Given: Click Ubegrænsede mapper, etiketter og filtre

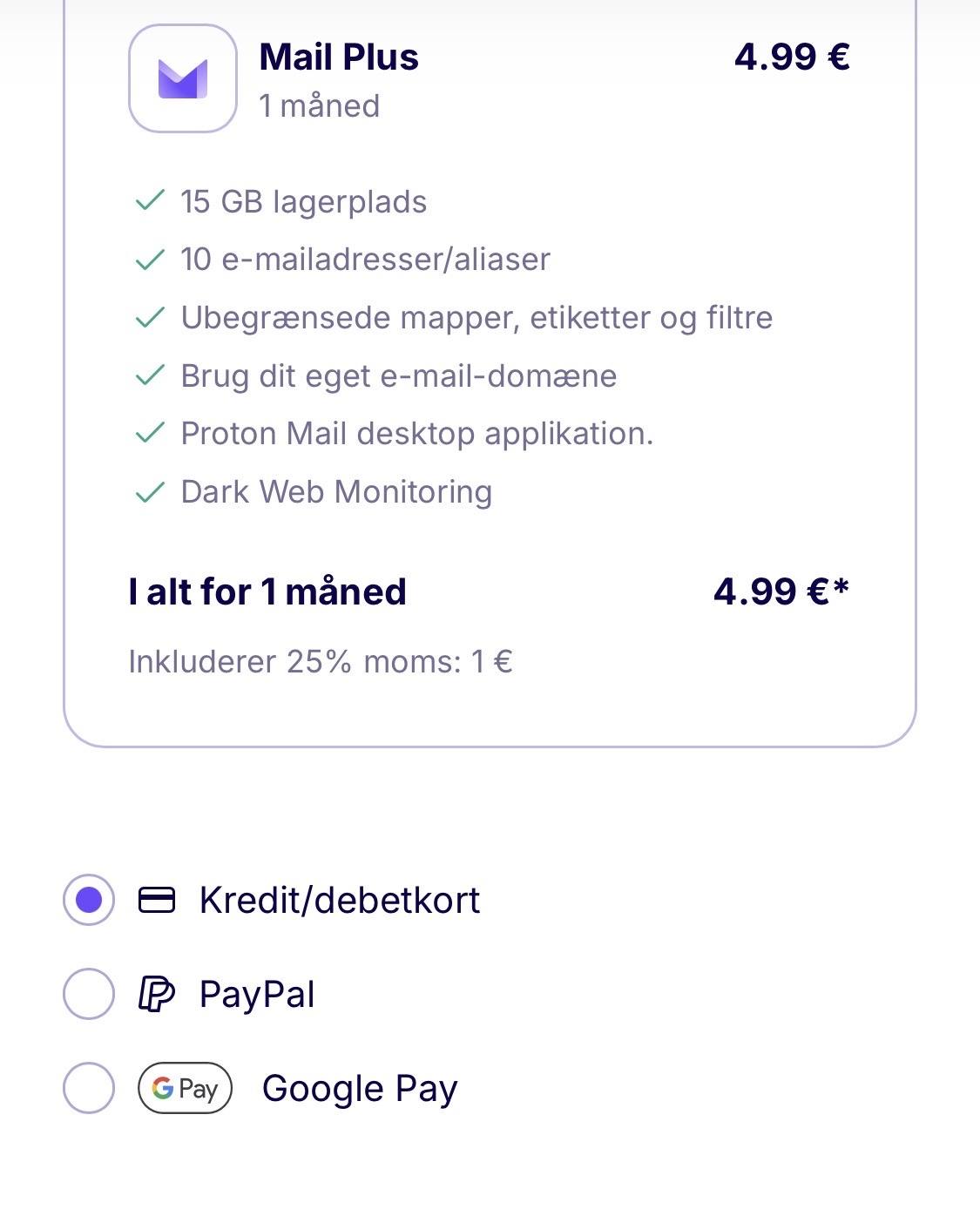Looking at the screenshot, I should 476,318.
